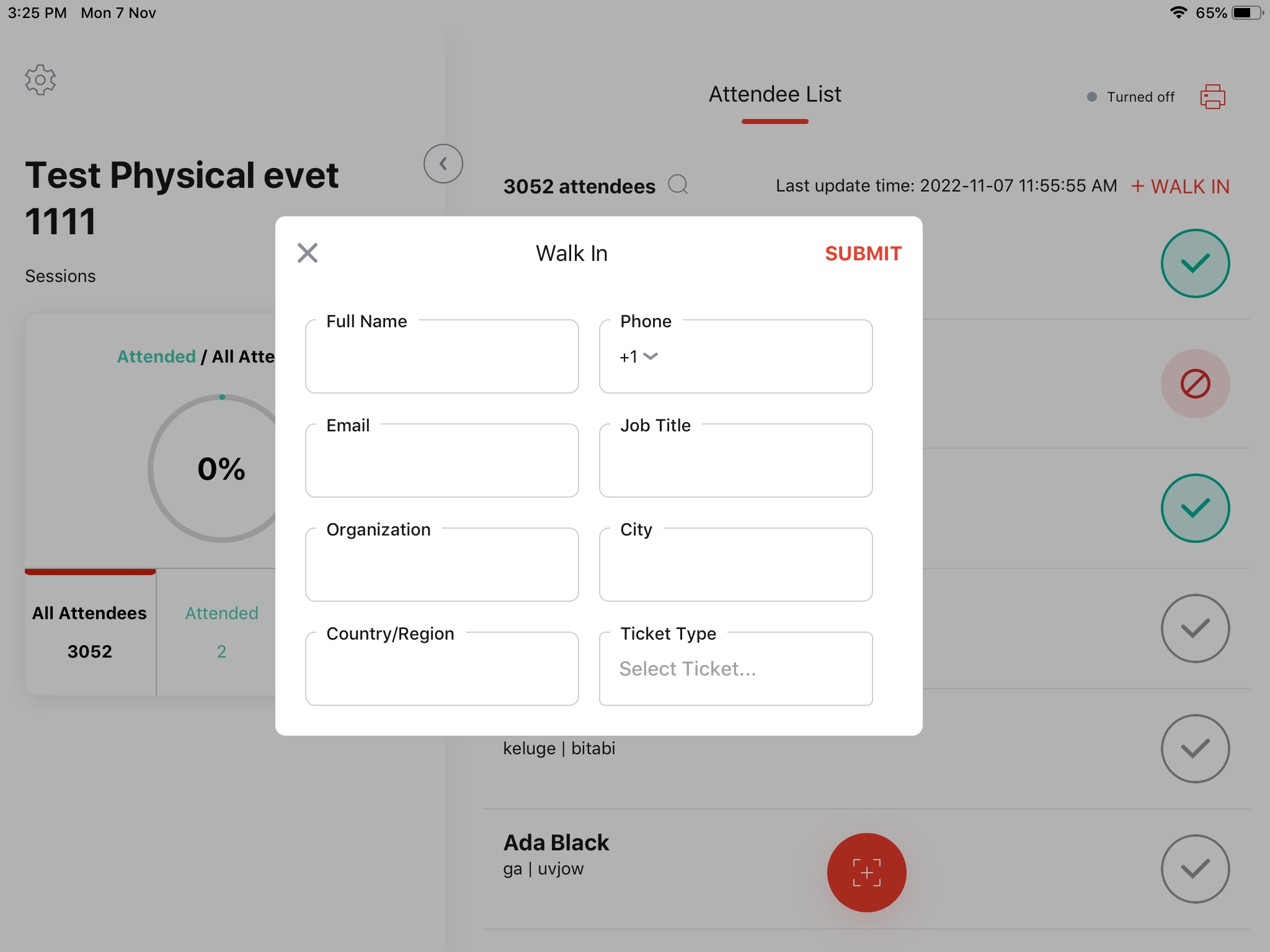Click the back chevron arrow icon

[x=442, y=163]
